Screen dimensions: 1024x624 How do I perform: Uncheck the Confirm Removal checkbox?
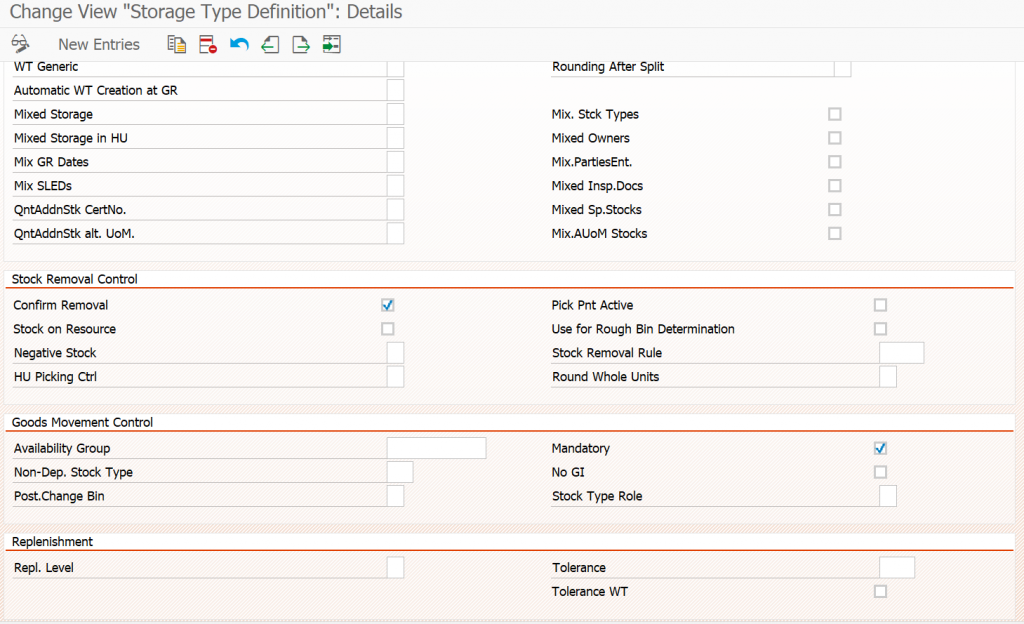387,305
